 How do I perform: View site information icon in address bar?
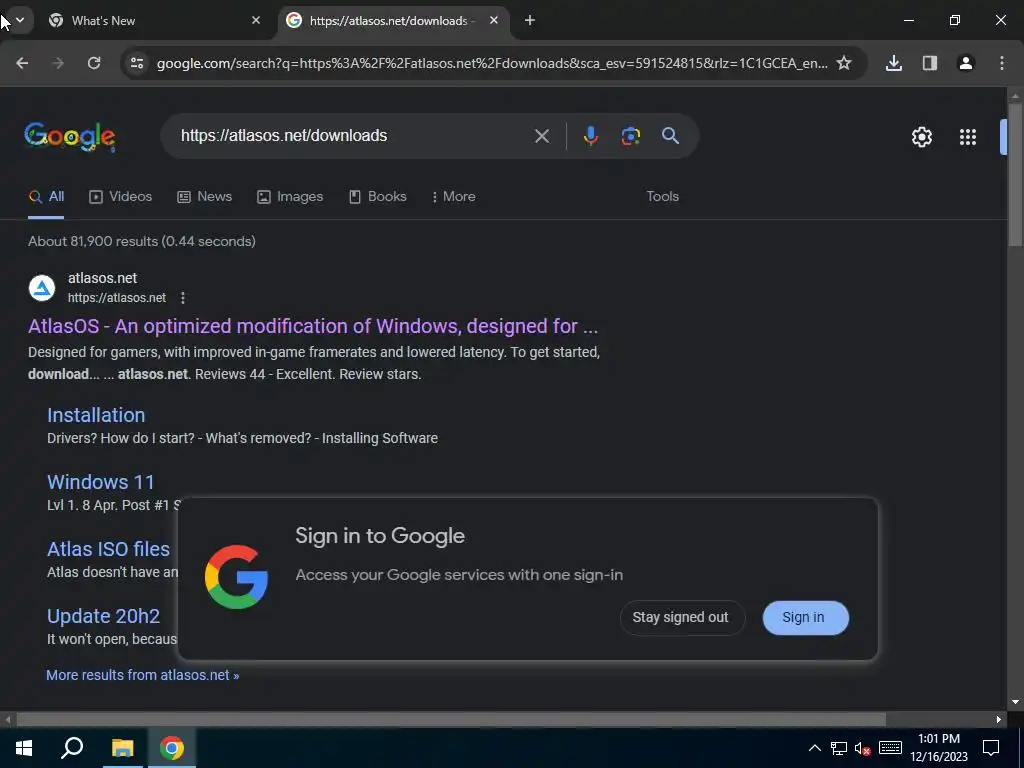(x=137, y=63)
